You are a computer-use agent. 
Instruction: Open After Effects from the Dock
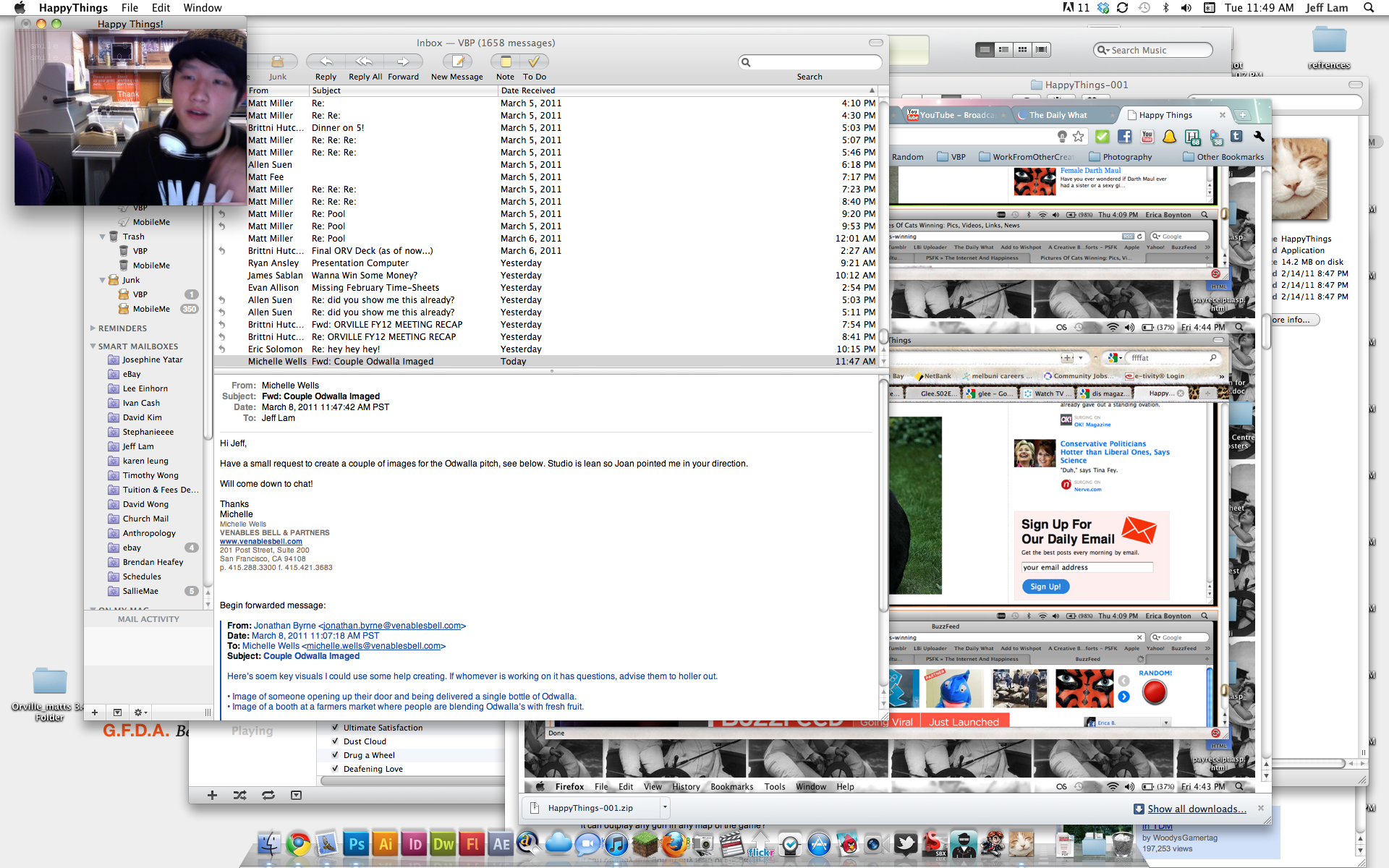coord(501,843)
